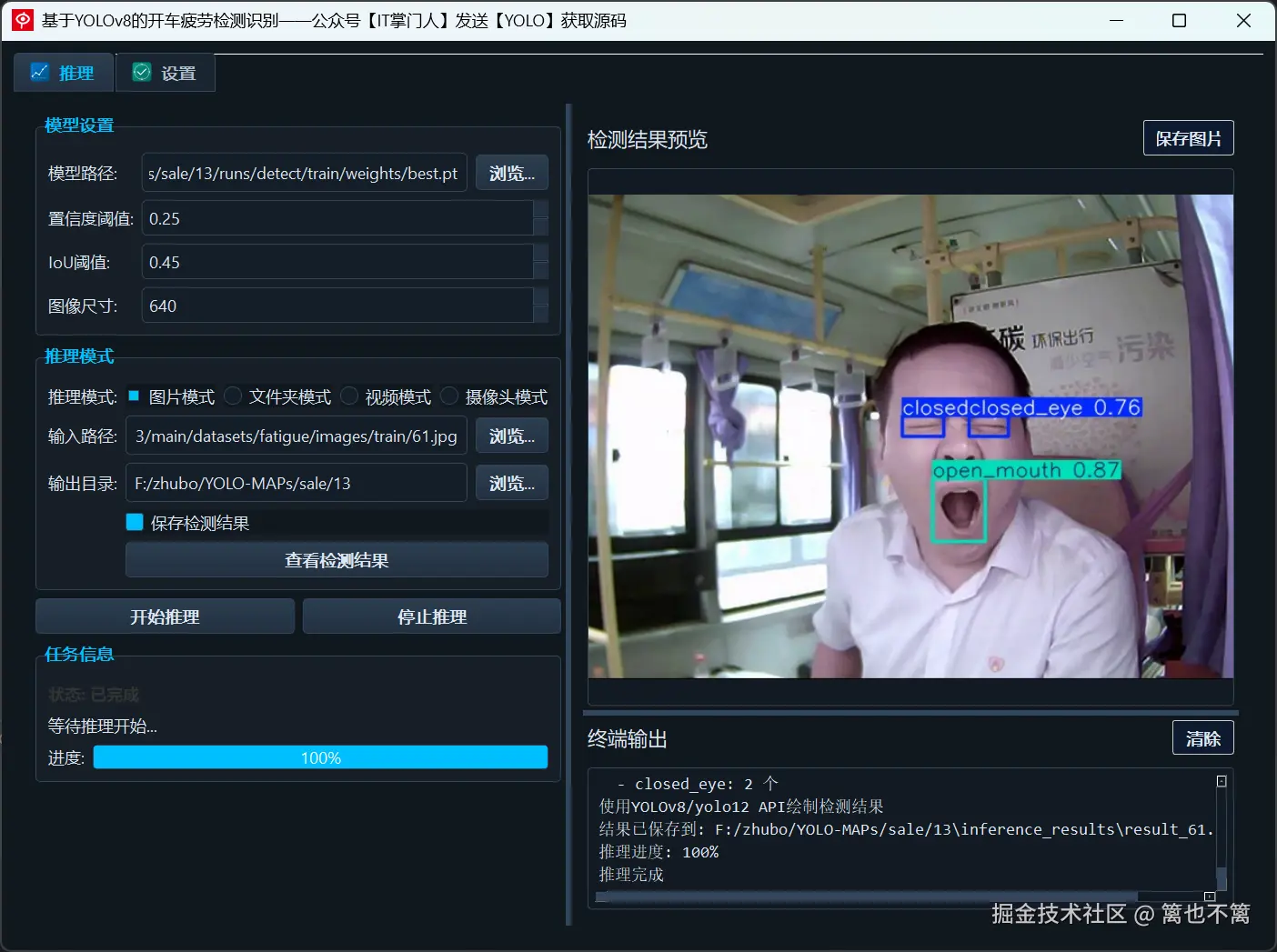1277x952 pixels.
Task: Click the closed_eye: 2 个 terminal line
Action: click(698, 784)
